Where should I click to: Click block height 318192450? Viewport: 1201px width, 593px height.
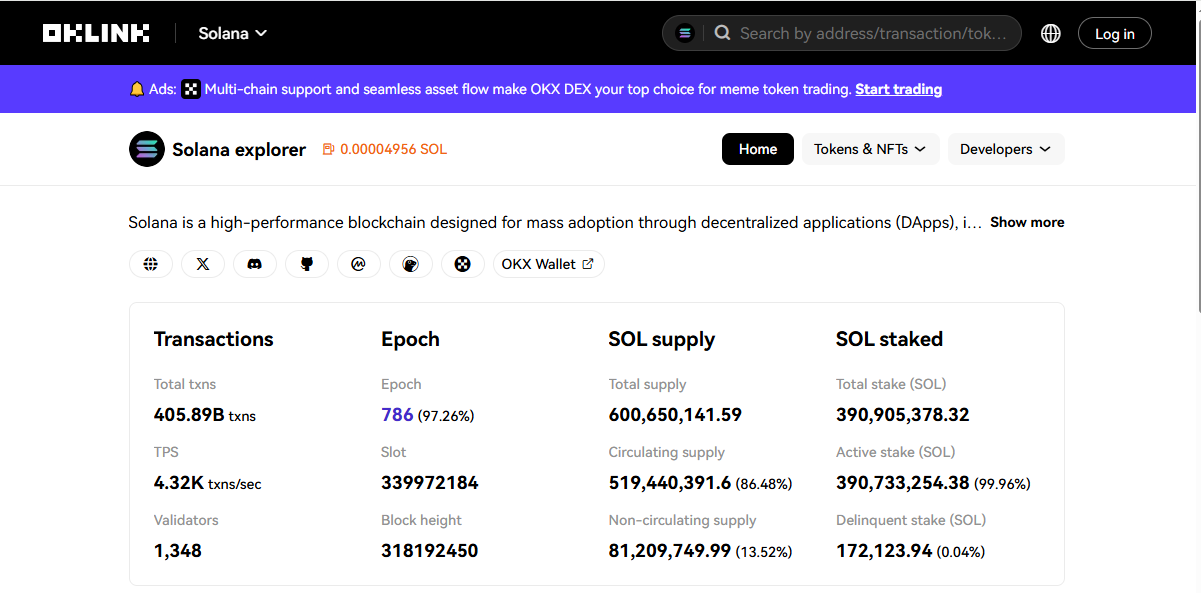point(430,551)
